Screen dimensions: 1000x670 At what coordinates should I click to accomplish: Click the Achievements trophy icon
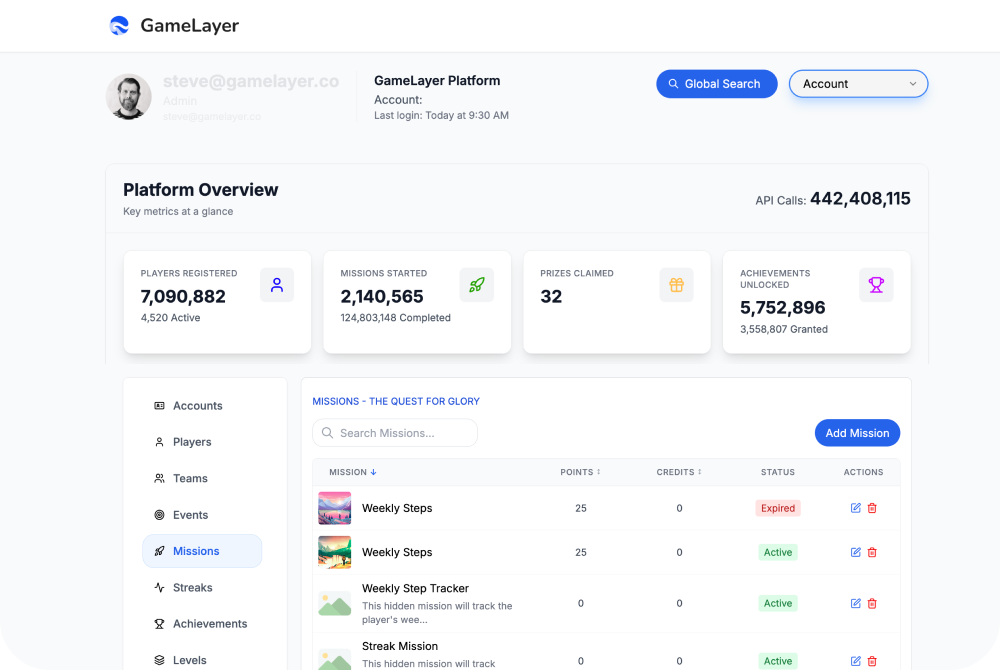160,623
